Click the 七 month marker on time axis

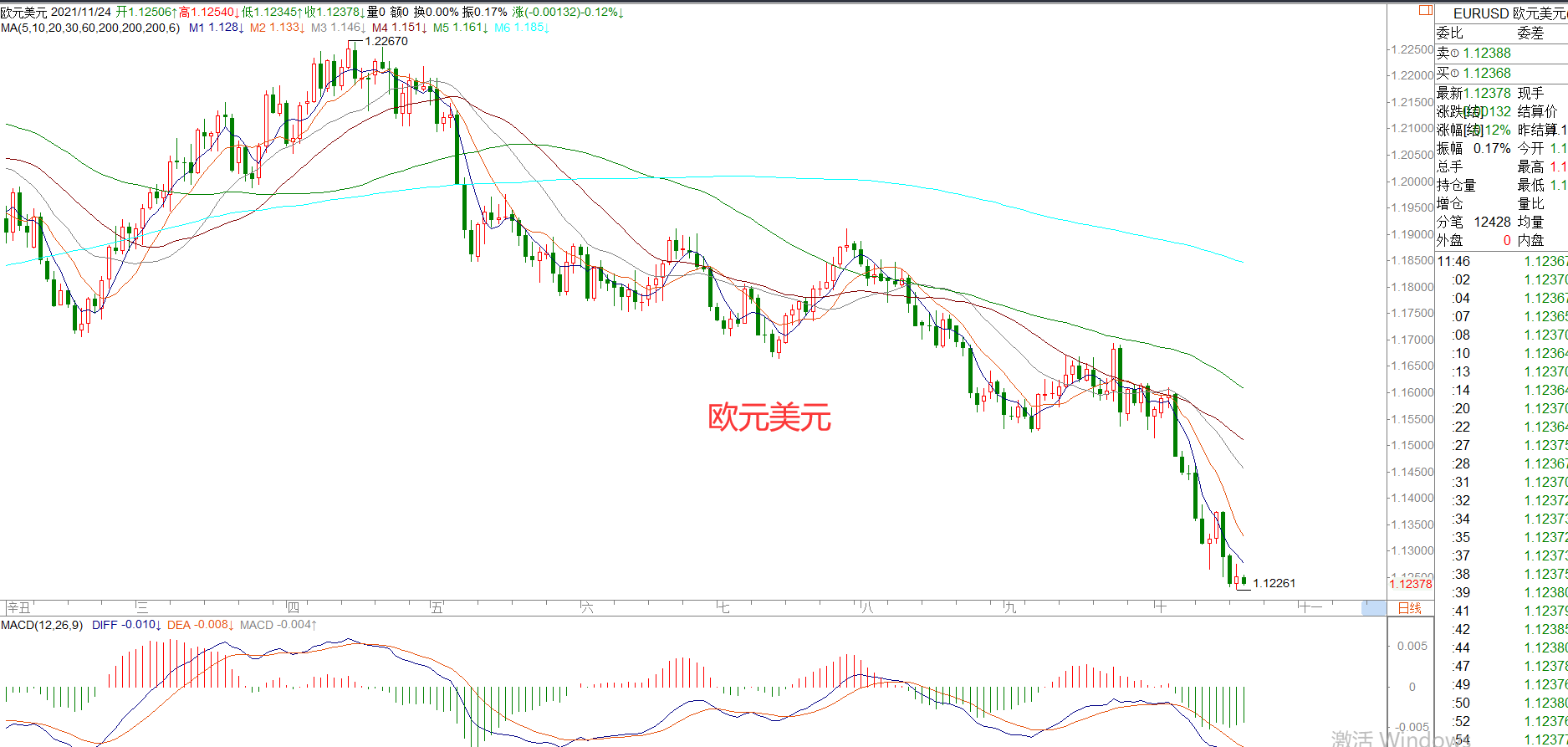click(723, 608)
